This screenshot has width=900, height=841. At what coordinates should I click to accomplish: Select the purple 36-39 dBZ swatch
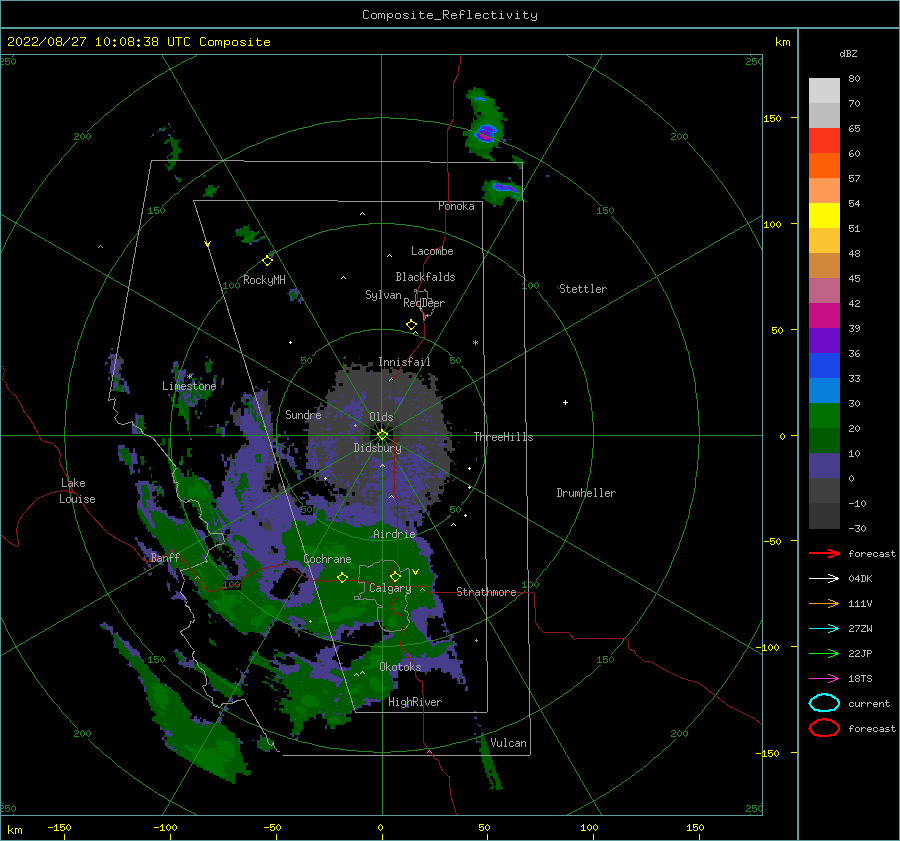[824, 341]
